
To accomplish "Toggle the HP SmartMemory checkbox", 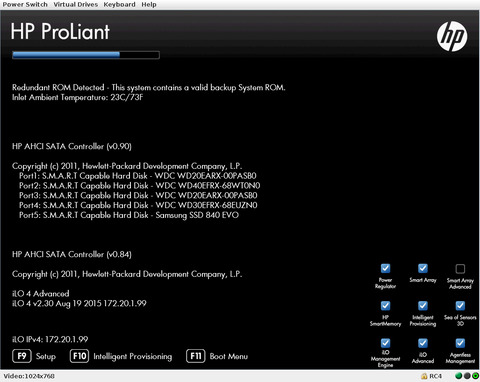I will click(x=385, y=306).
